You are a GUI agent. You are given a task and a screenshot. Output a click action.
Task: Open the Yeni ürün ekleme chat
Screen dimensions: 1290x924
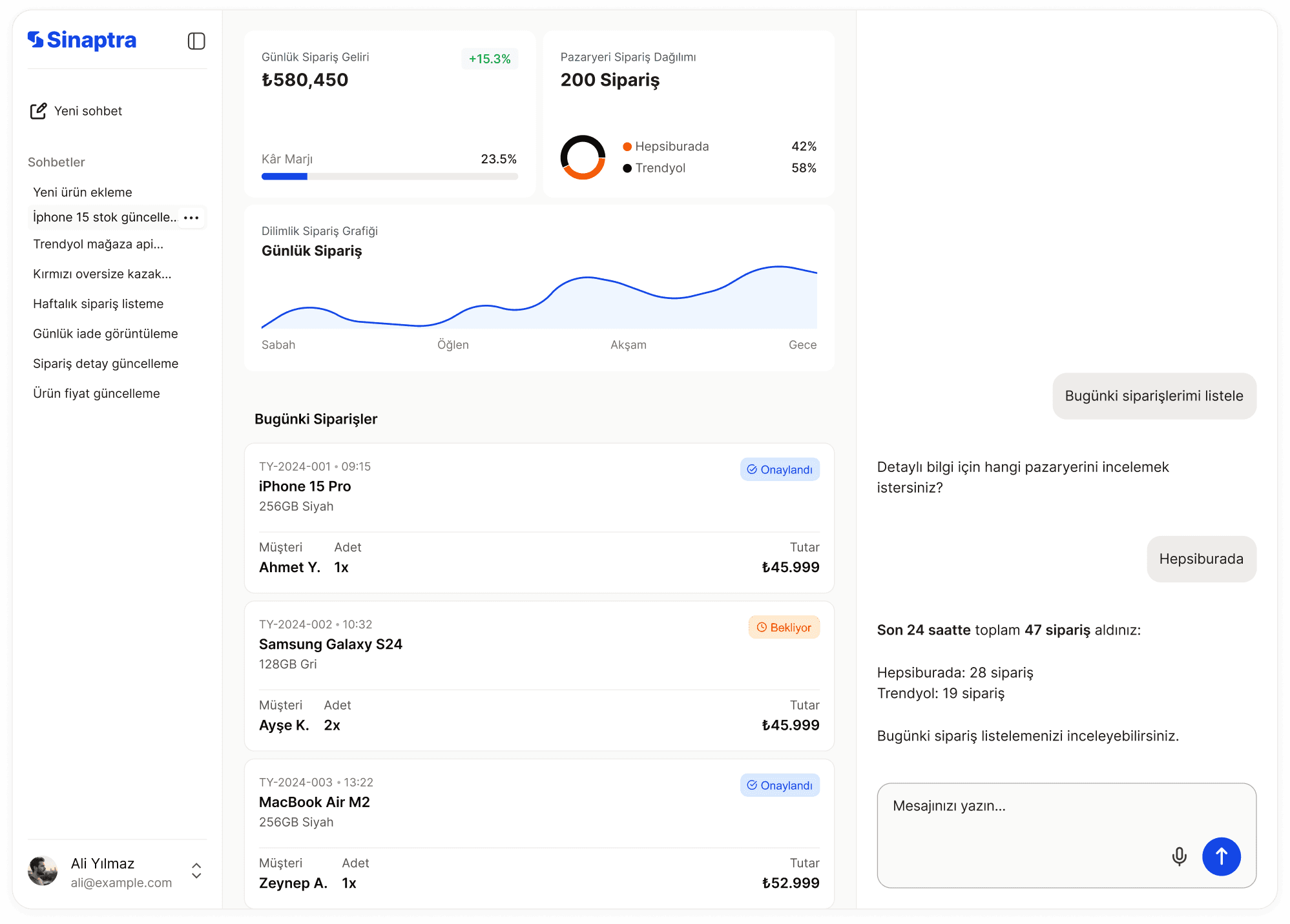tap(83, 192)
